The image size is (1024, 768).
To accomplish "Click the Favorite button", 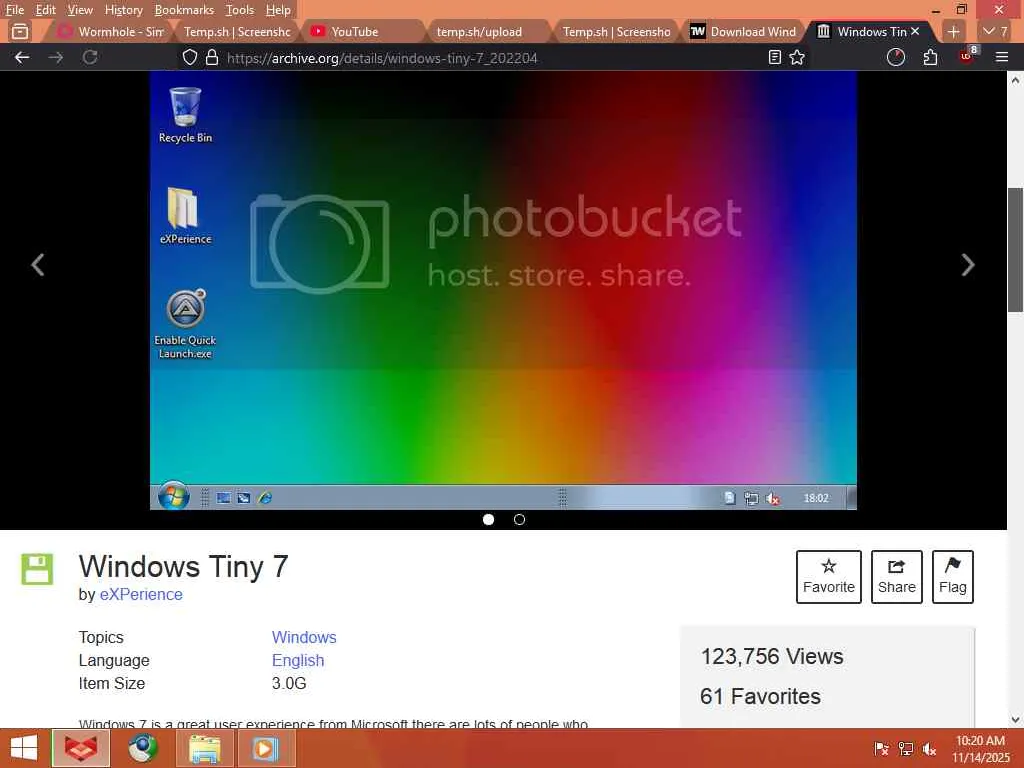I will point(829,577).
